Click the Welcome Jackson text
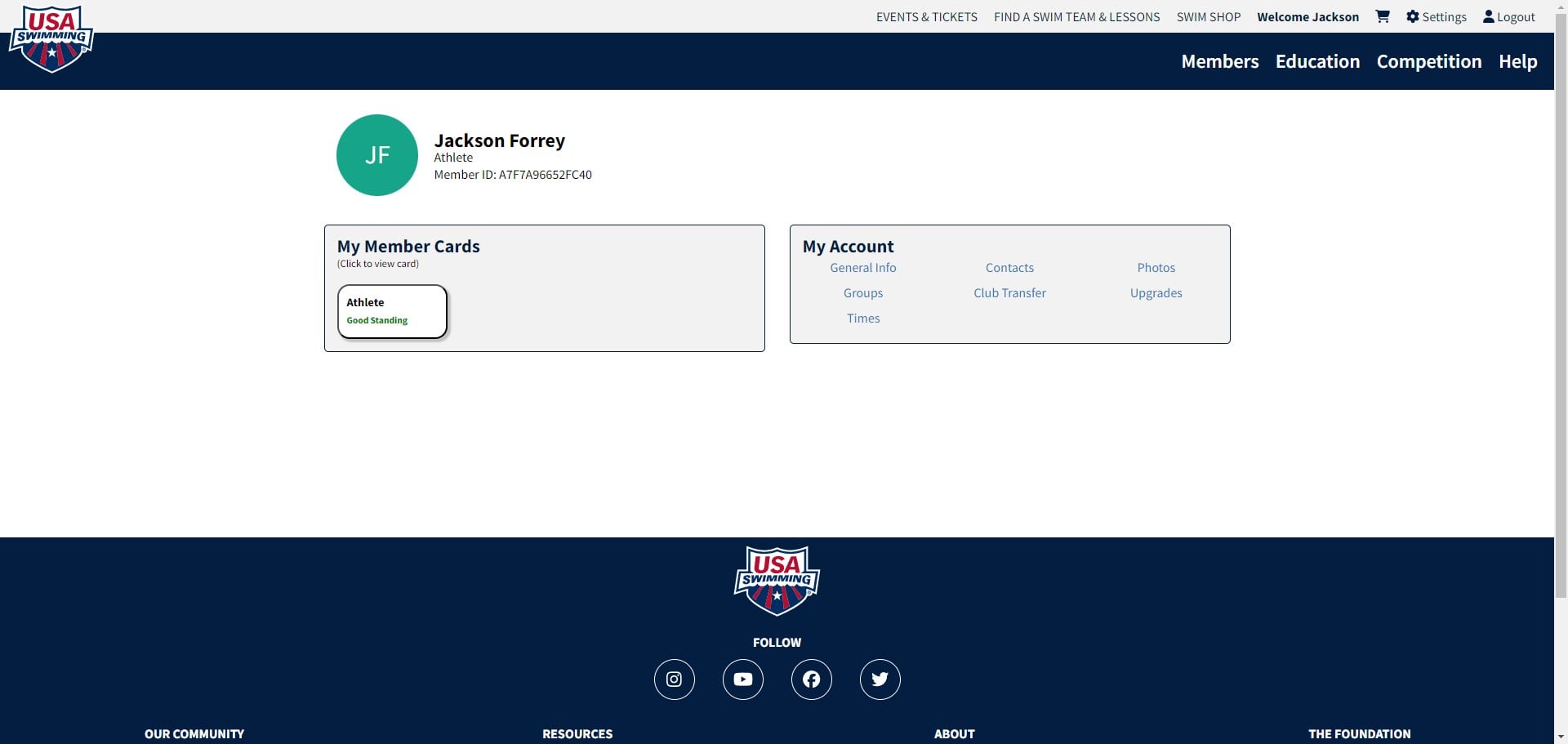Viewport: 1568px width, 744px height. click(1308, 17)
